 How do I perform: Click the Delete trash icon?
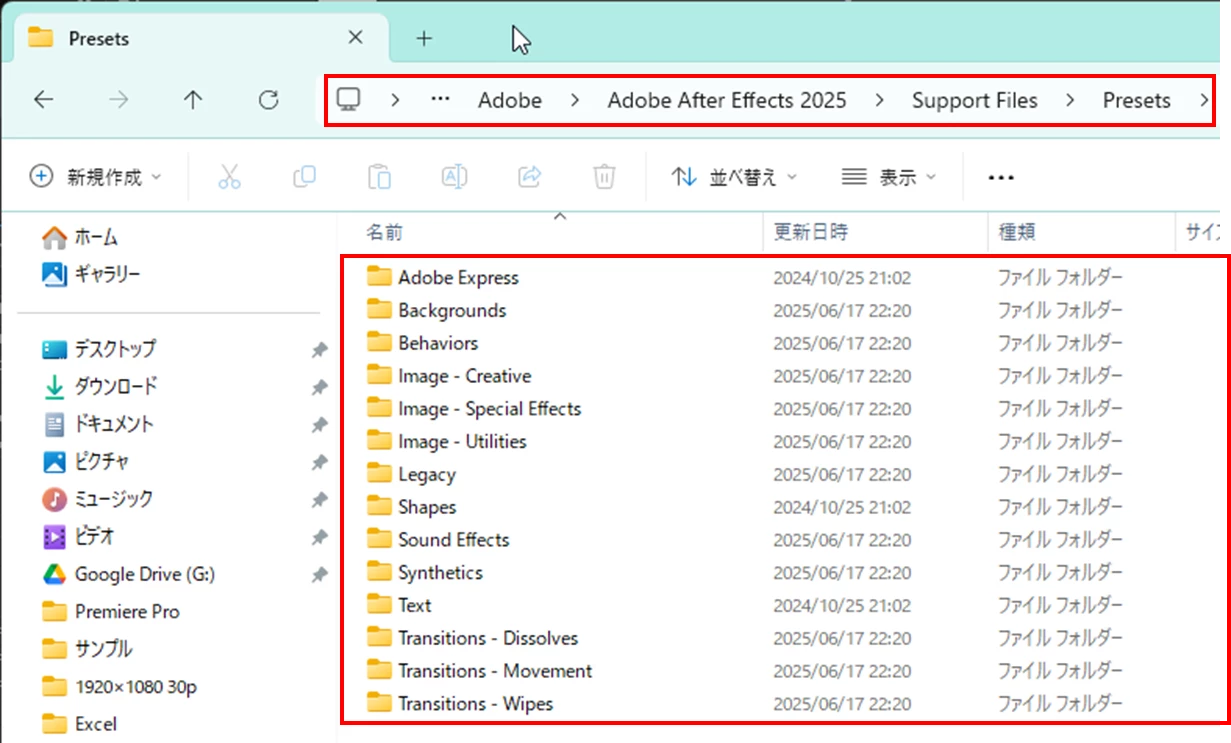pos(604,177)
